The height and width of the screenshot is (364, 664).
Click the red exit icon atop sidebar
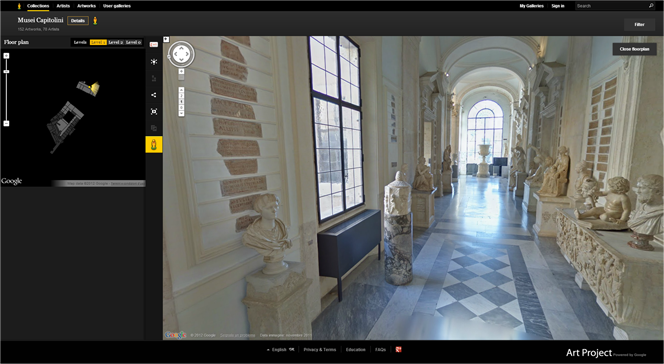coord(154,45)
